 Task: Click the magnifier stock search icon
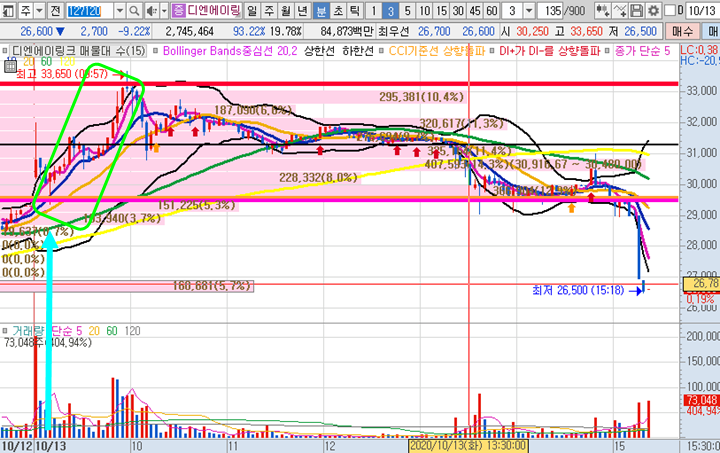point(134,10)
